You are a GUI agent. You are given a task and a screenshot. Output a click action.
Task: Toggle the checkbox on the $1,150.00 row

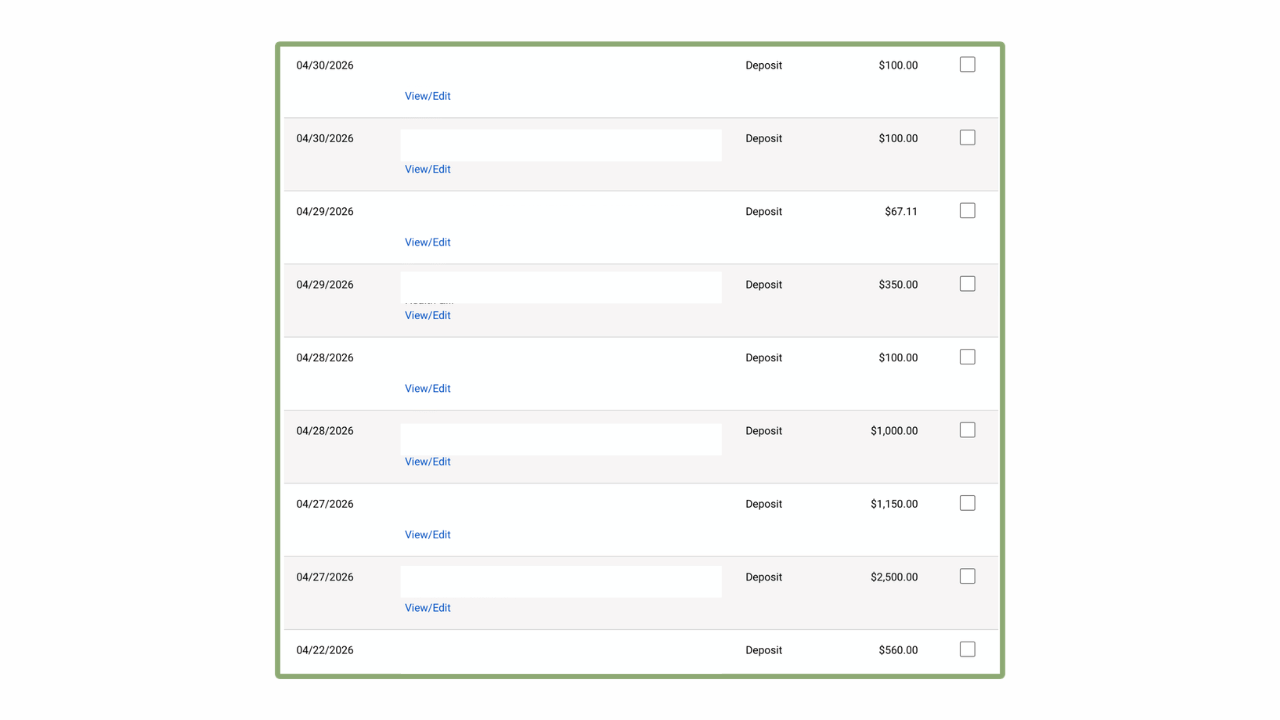(x=967, y=503)
